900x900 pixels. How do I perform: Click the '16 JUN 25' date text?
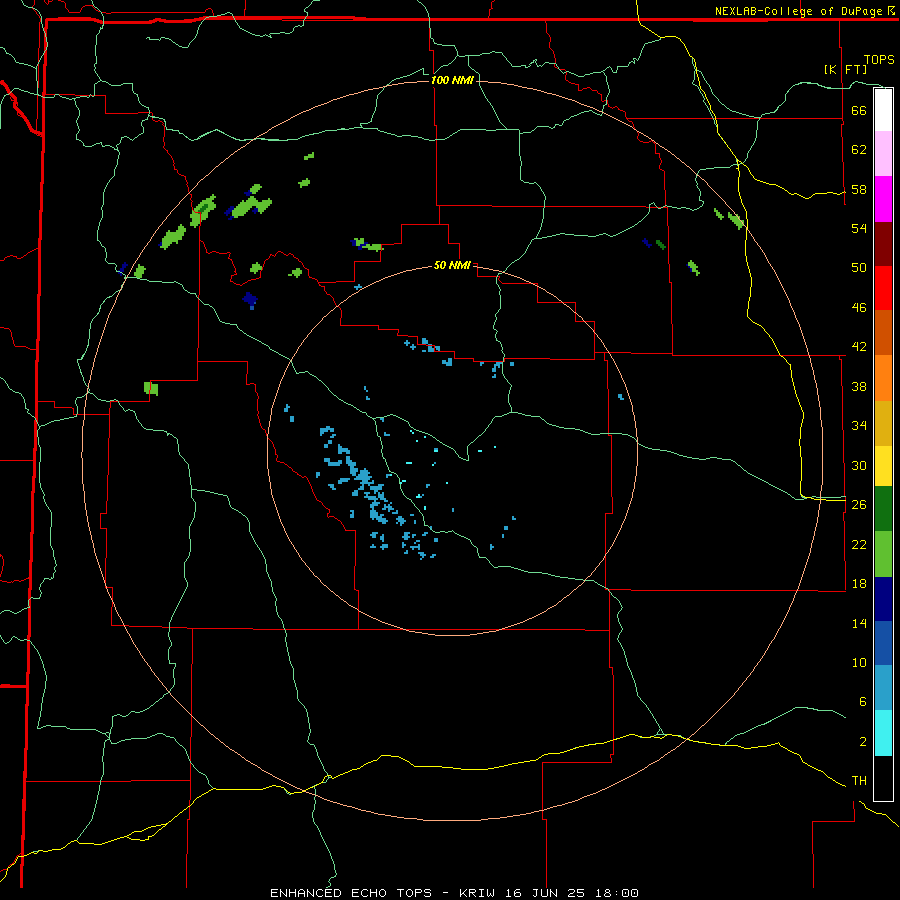[x=545, y=893]
